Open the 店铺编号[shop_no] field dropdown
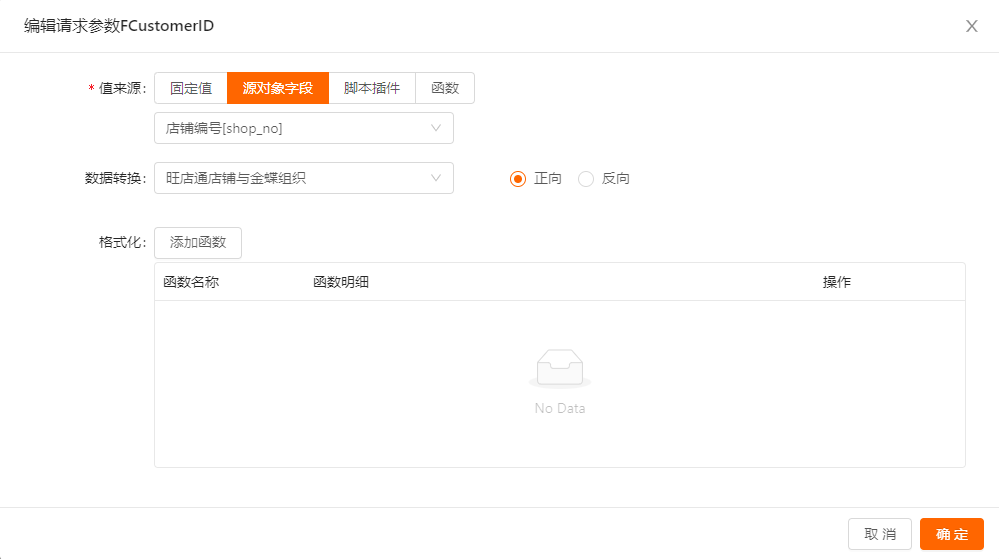999x559 pixels. [303, 128]
